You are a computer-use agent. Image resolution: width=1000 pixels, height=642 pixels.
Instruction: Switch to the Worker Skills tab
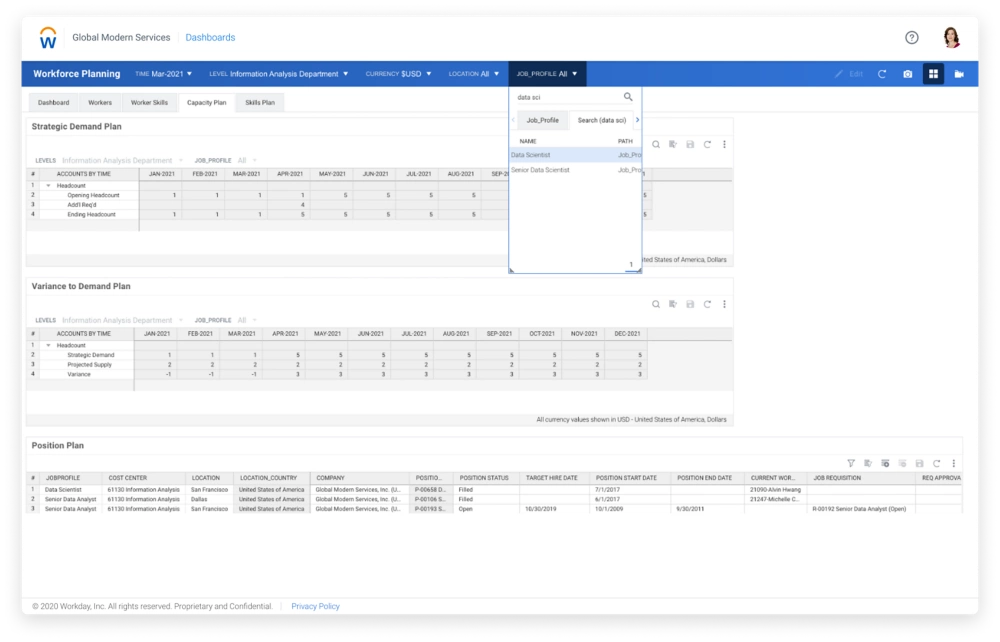149,102
